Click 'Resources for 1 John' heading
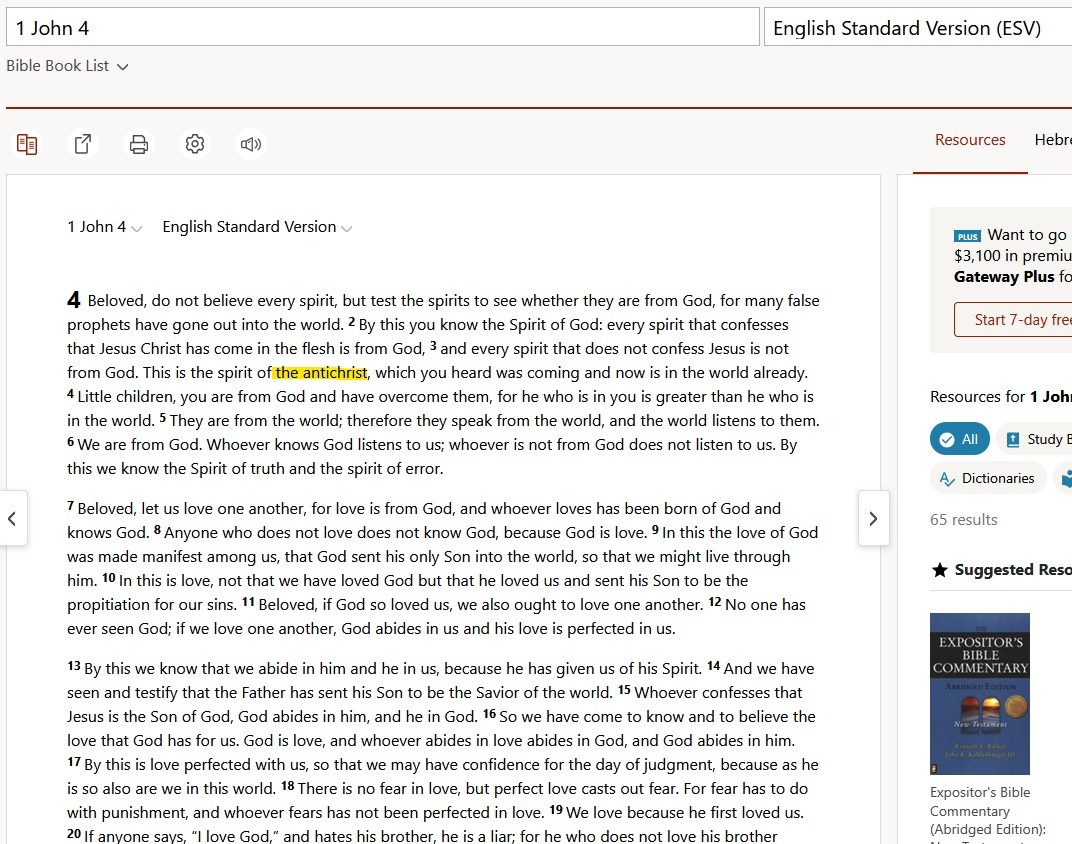Image resolution: width=1072 pixels, height=844 pixels. pos(1001,397)
